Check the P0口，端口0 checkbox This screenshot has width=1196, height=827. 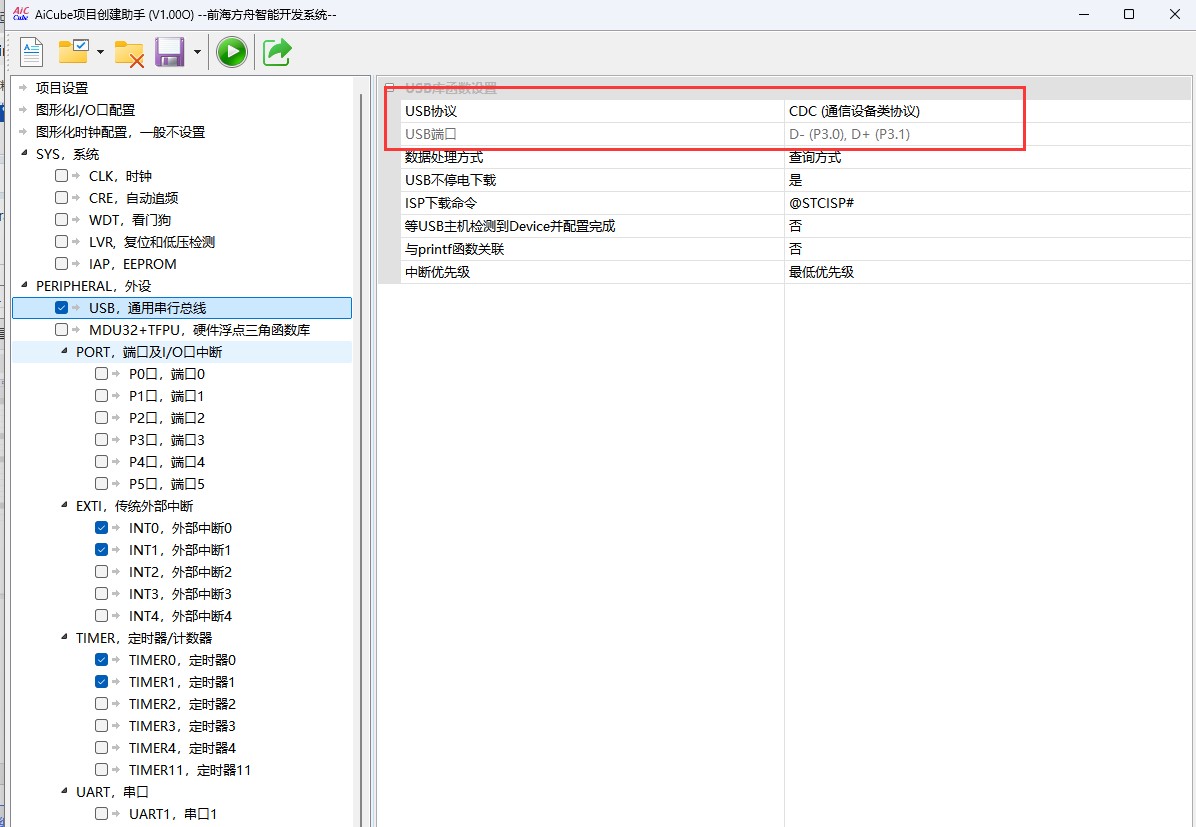(x=101, y=374)
